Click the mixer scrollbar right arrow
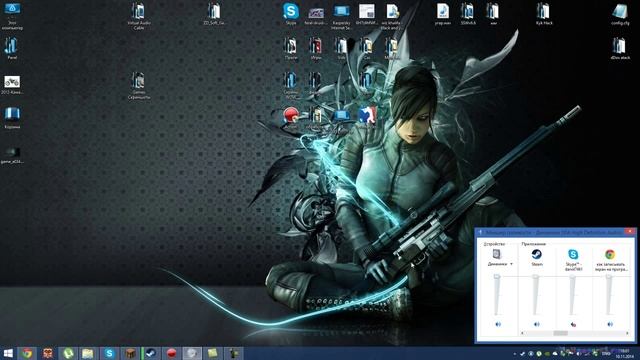This screenshot has width=640, height=360. 627,333
